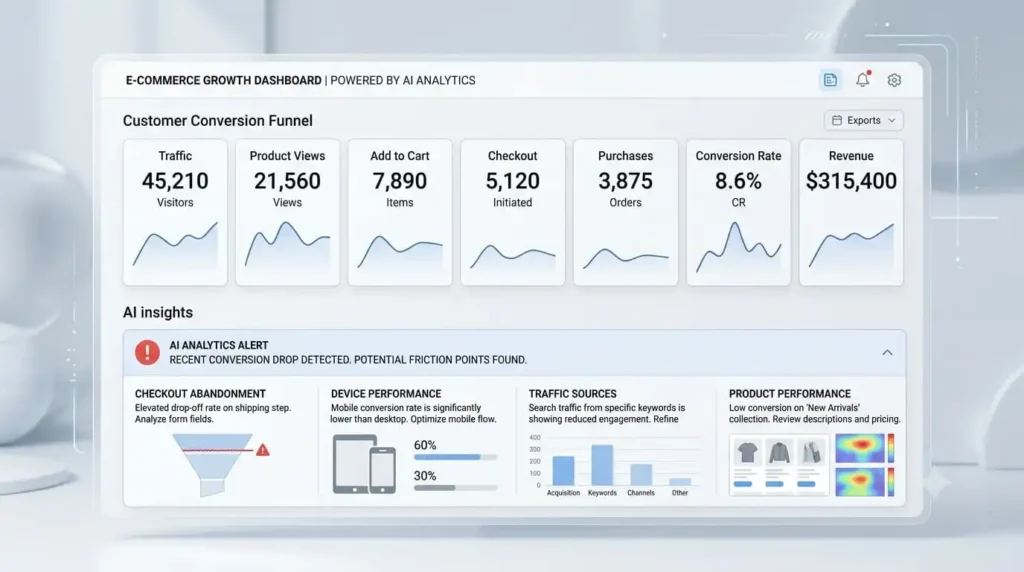Click the tablet and phone devices icon
Screen dimensions: 1024x572
pos(364,464)
